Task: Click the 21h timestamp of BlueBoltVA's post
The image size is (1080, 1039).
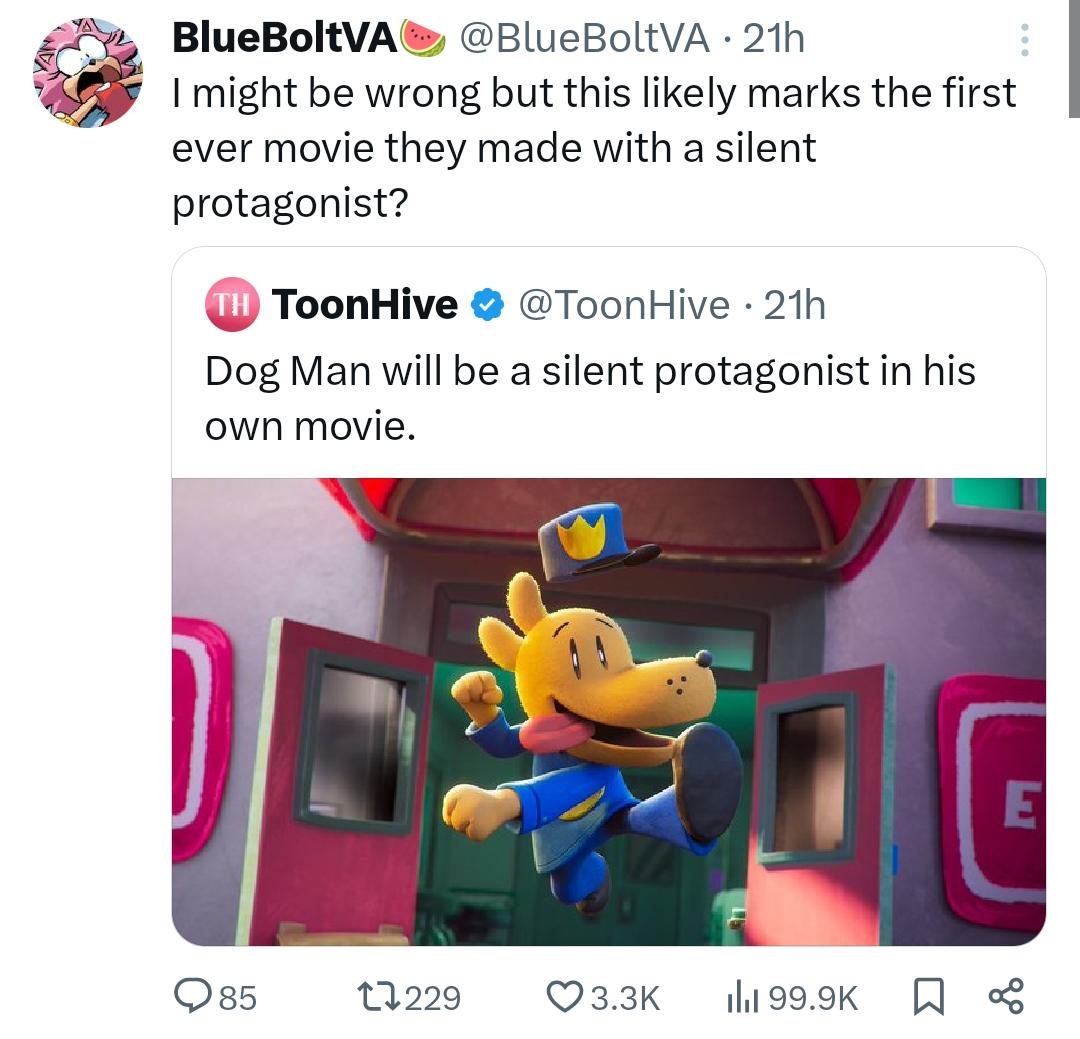Action: 774,38
